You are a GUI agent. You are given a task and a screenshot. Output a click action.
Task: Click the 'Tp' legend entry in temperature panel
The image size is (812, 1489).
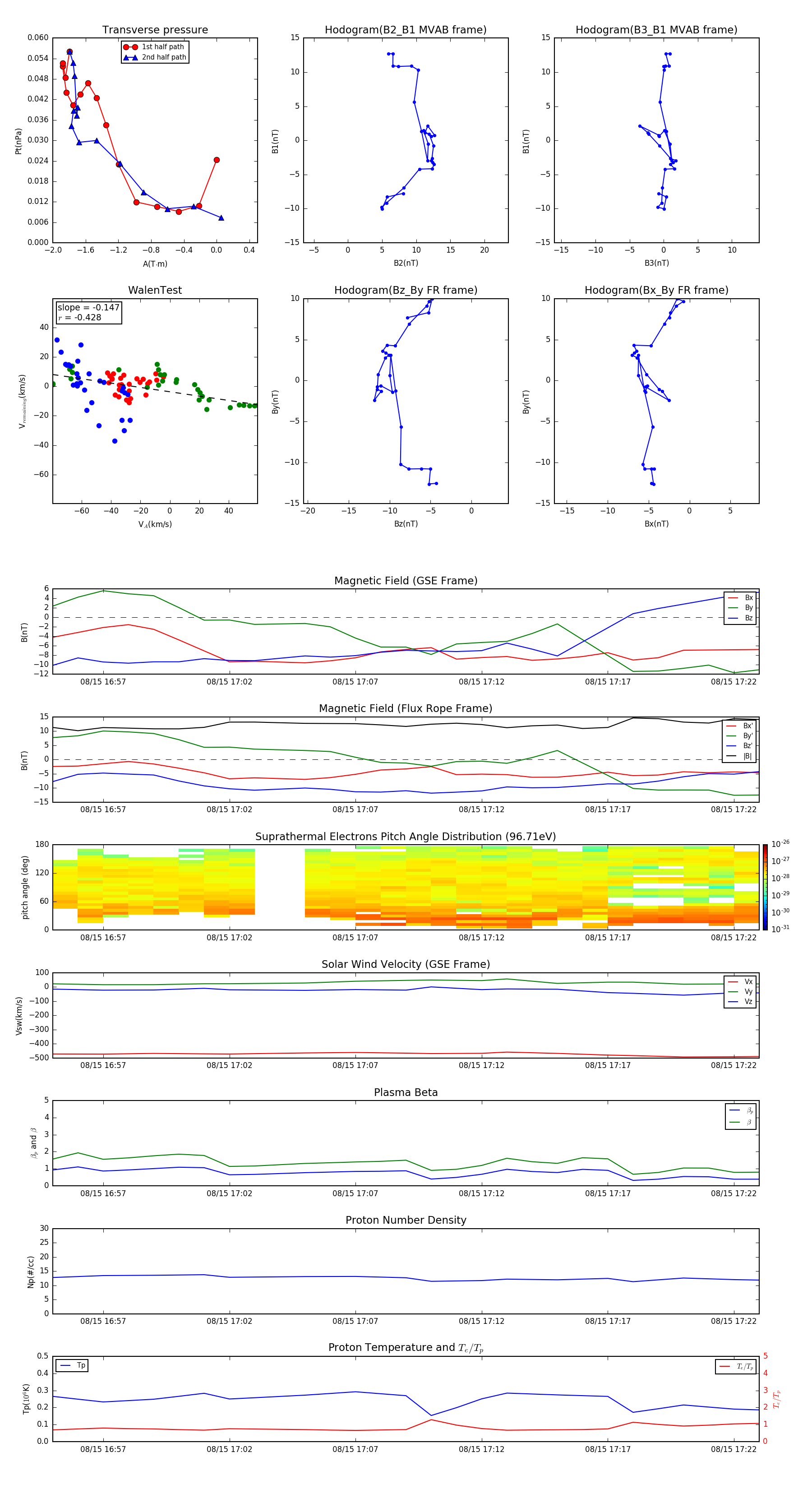tap(72, 1365)
